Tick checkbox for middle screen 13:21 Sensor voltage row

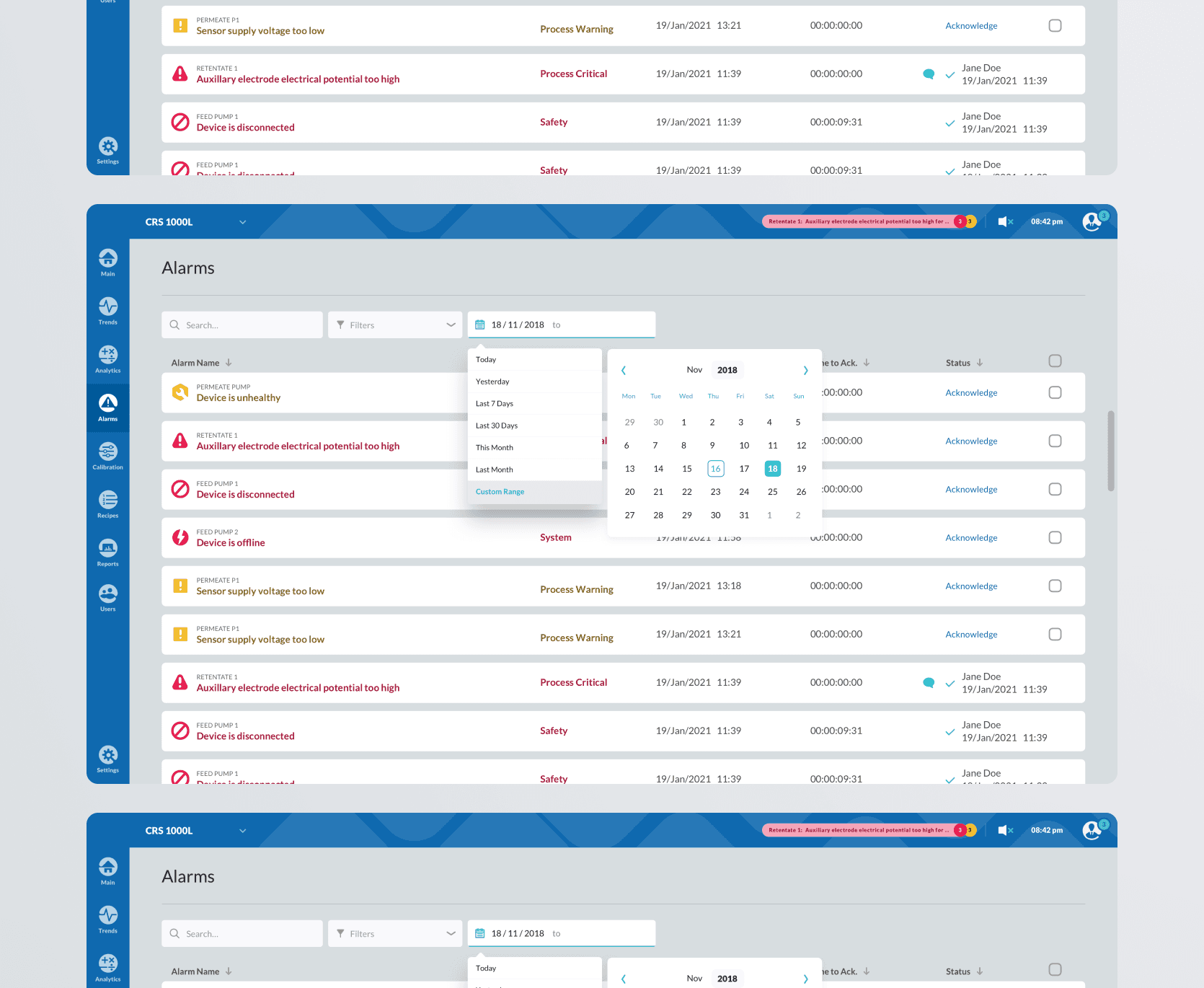click(x=1055, y=634)
